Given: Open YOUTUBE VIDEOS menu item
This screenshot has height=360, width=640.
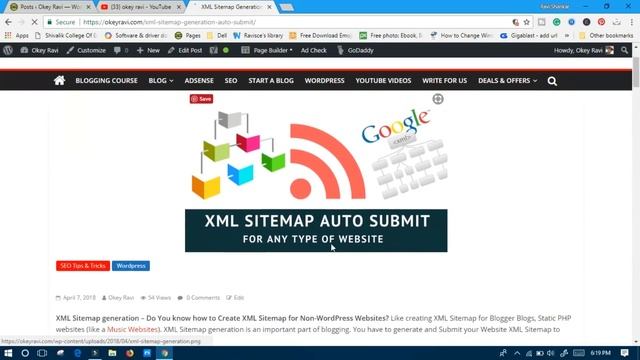Looking at the screenshot, I should (x=383, y=81).
